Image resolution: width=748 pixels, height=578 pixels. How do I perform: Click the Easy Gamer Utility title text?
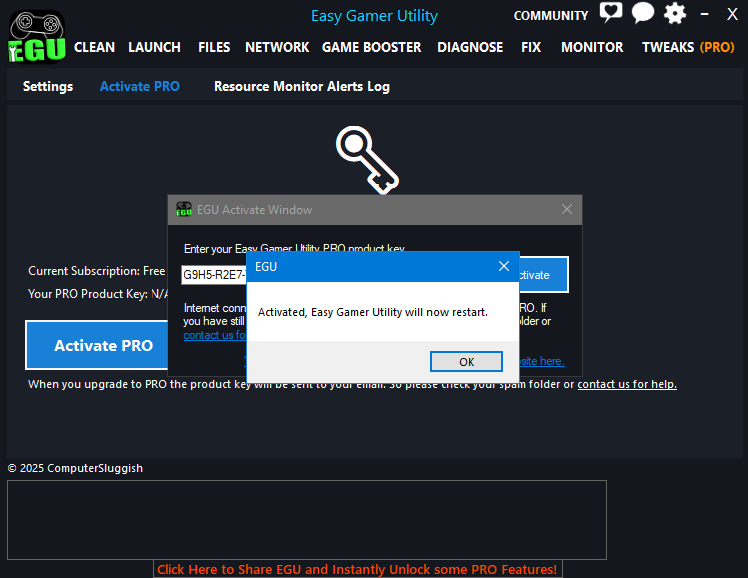point(374,16)
